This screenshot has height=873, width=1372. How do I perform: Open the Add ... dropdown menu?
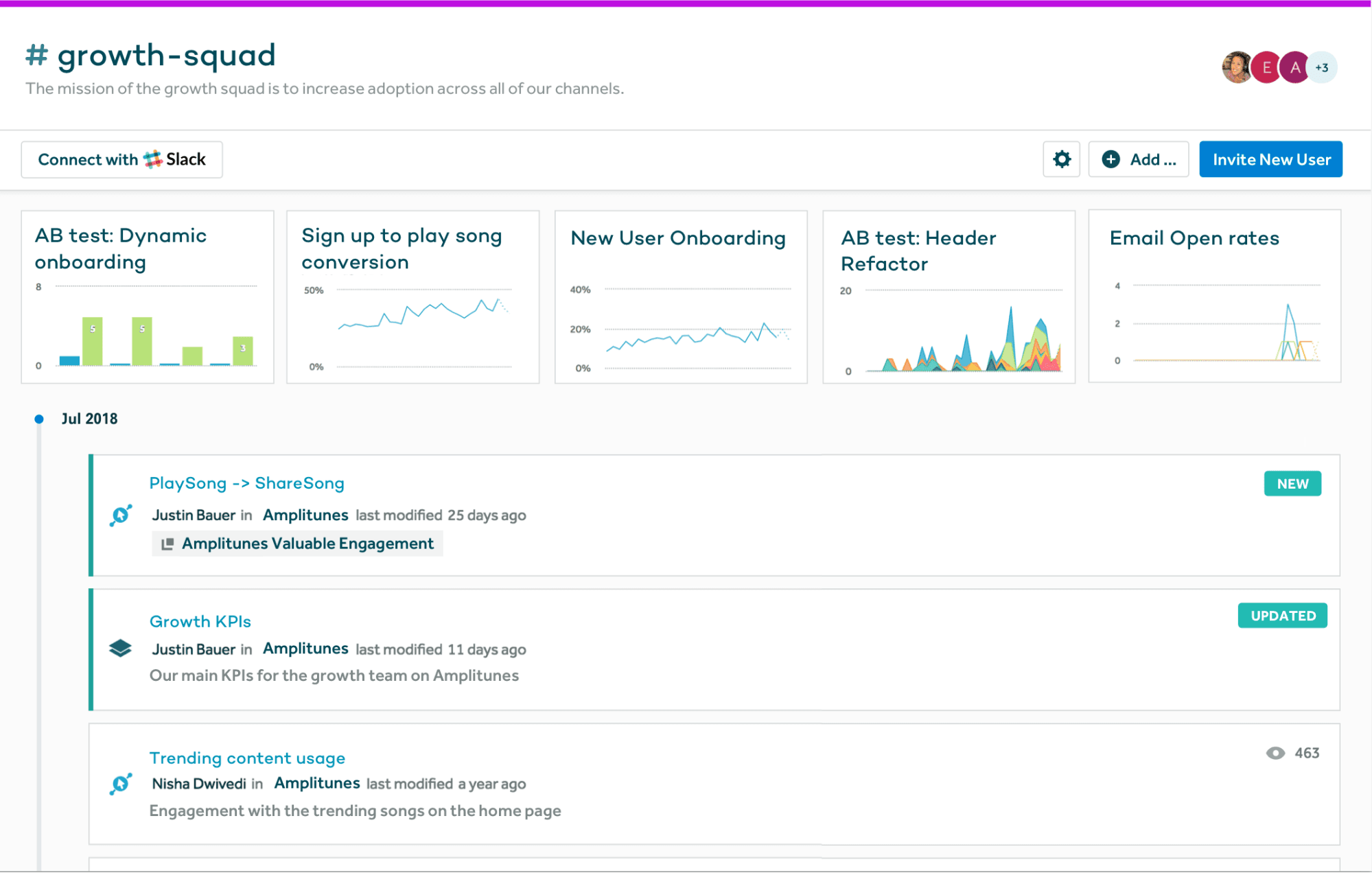[1139, 159]
